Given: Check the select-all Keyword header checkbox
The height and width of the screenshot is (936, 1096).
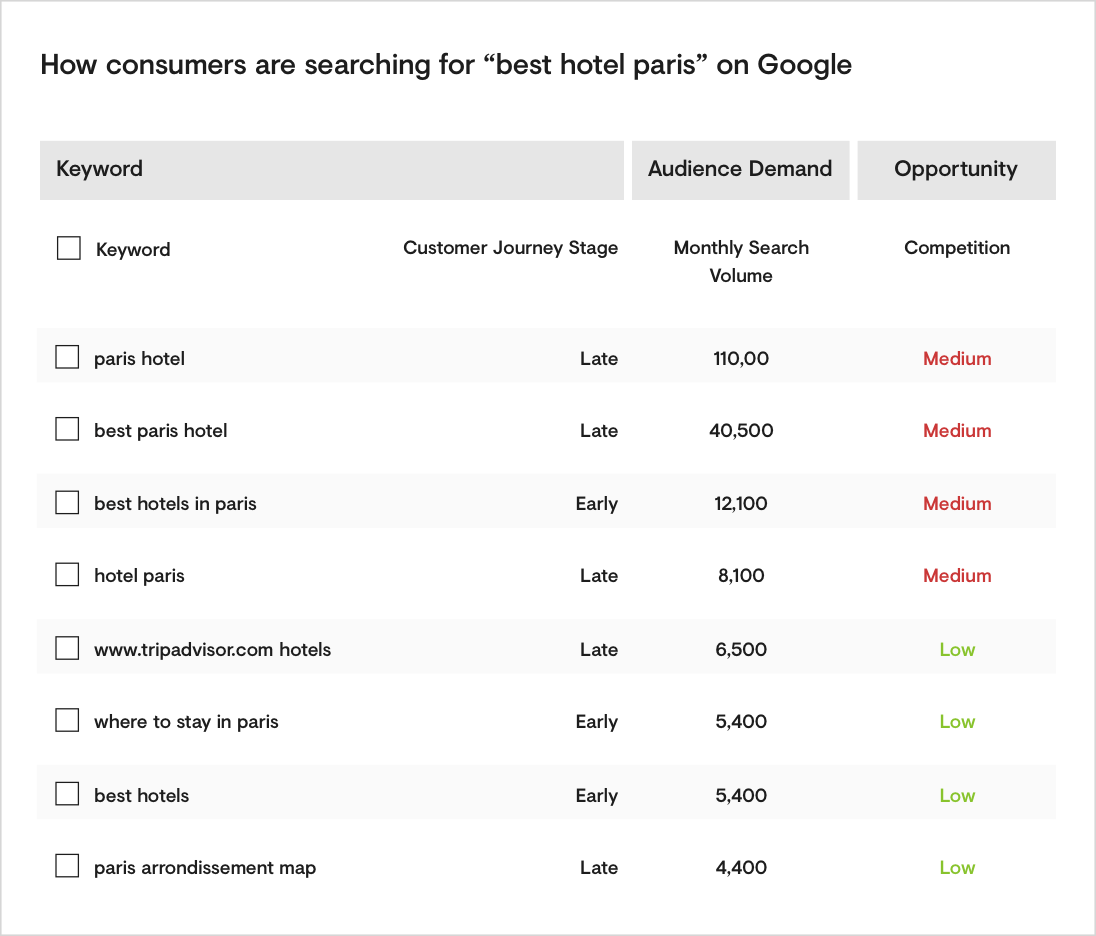Looking at the screenshot, I should coord(69,248).
